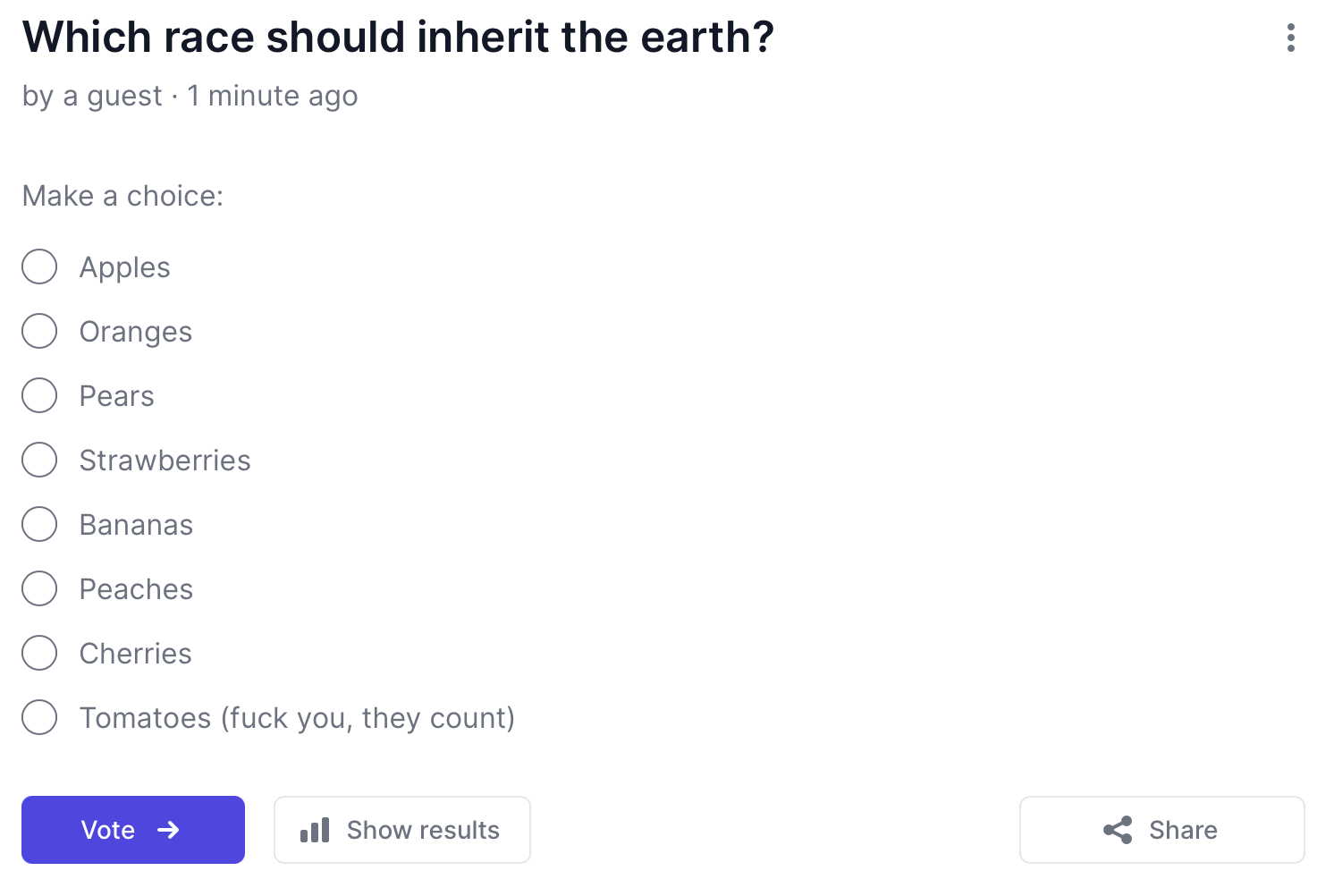Select Strawberries as your choice
1334x896 pixels.
39,460
